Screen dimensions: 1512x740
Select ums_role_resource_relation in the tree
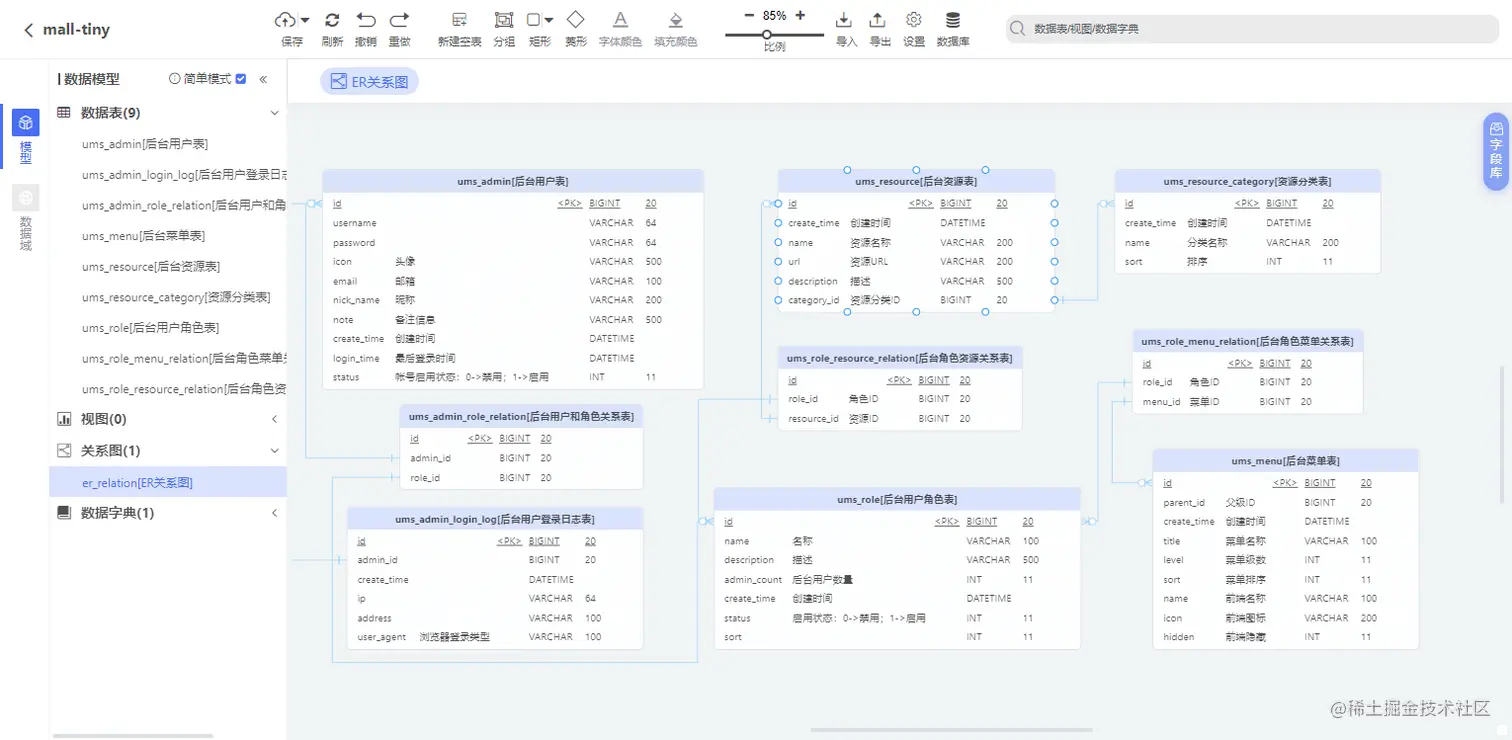184,389
